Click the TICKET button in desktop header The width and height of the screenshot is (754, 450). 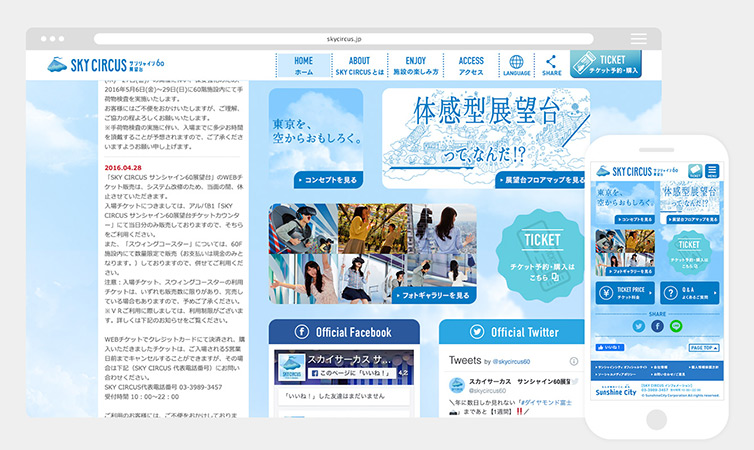pyautogui.click(x=606, y=64)
